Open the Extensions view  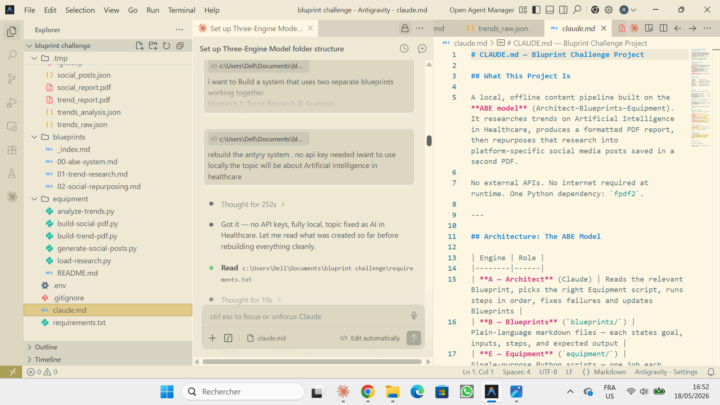(x=12, y=150)
